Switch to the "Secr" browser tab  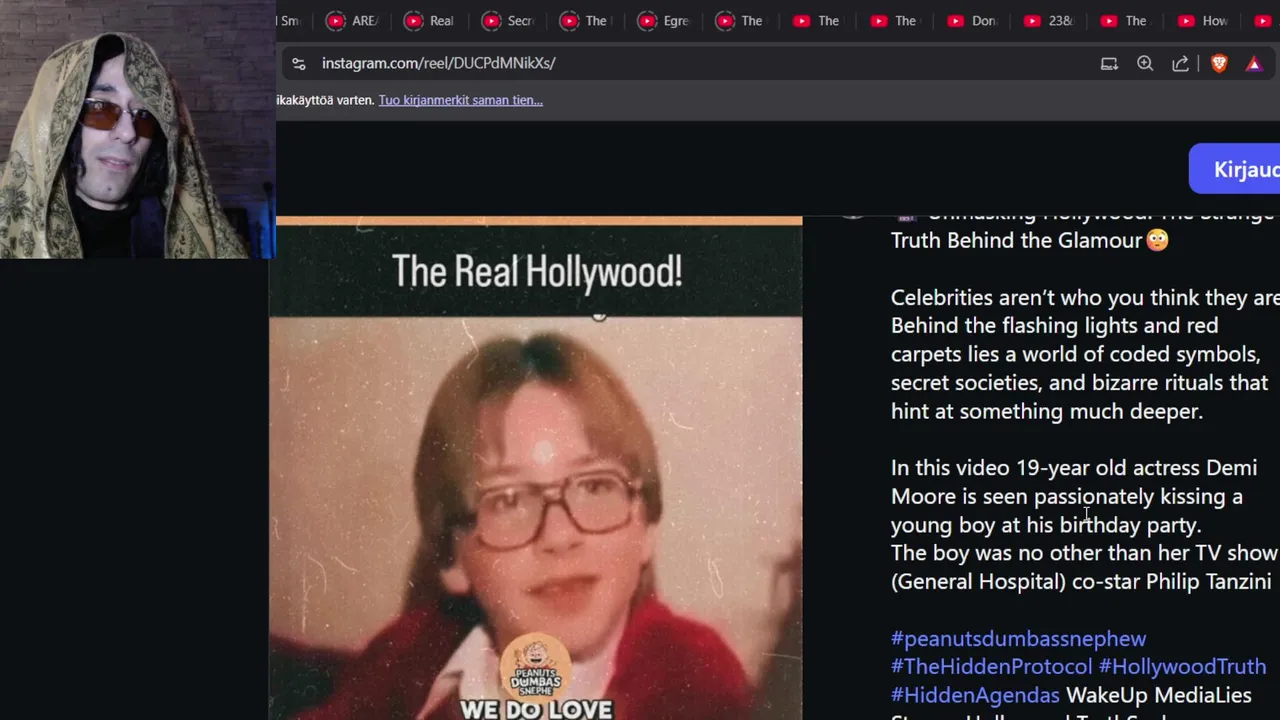pyautogui.click(x=507, y=21)
